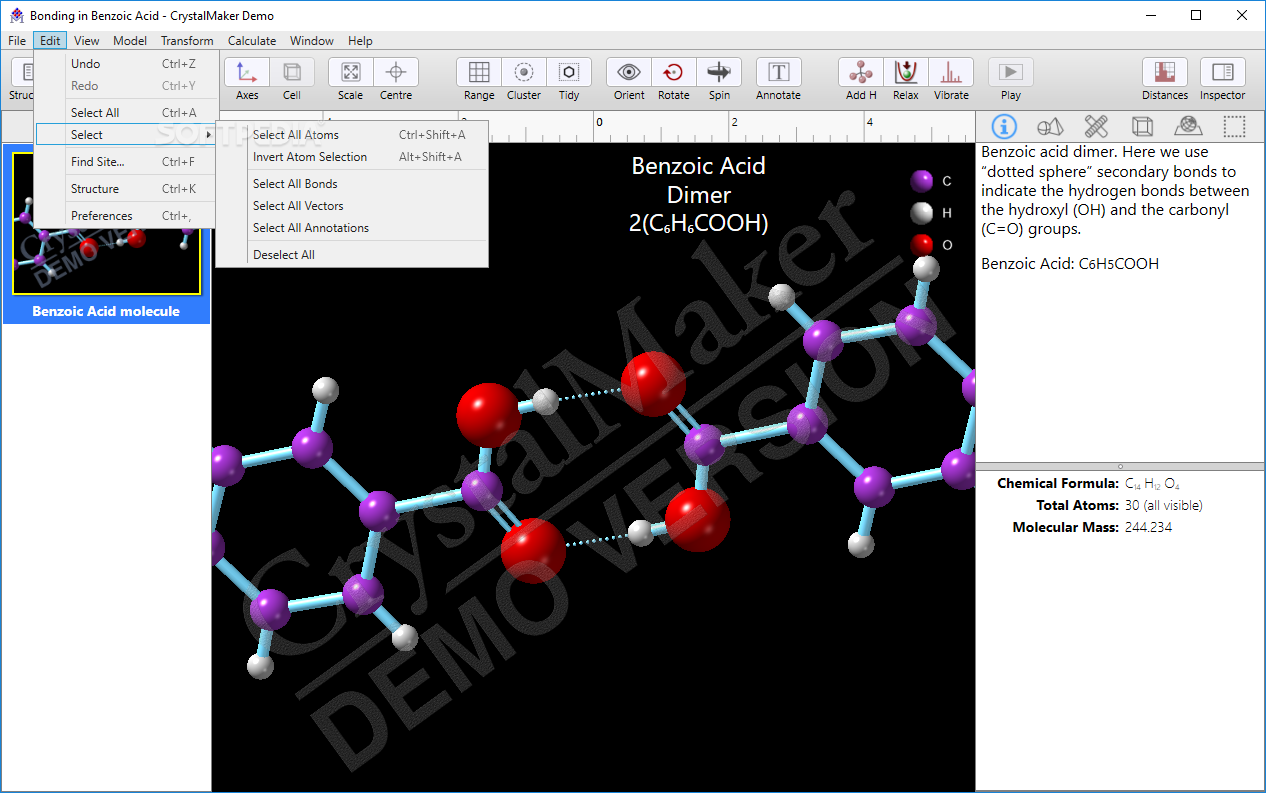
Task: Click the Relax structure icon
Action: (x=906, y=72)
